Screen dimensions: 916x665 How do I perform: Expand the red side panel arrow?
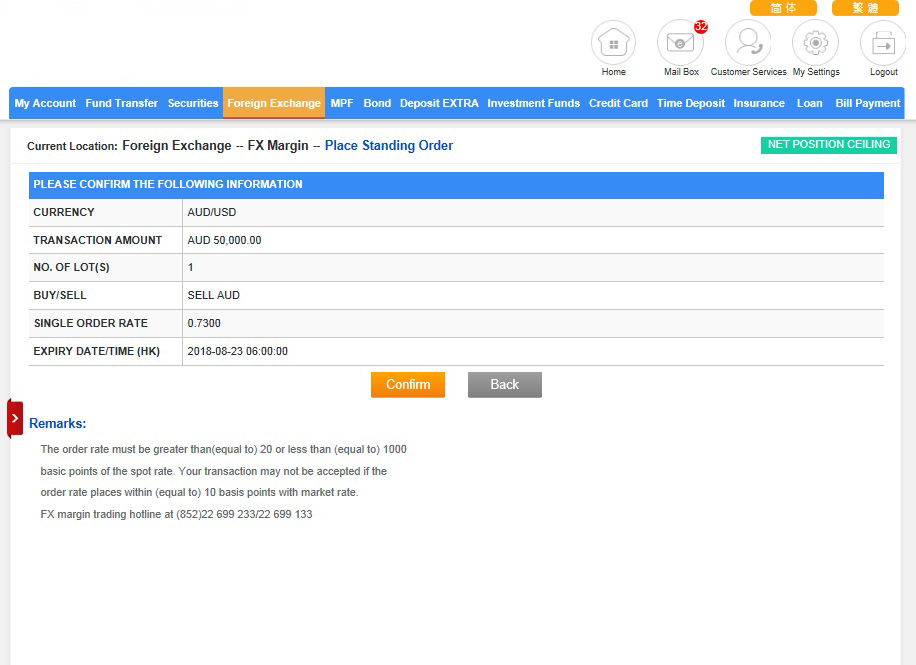(x=15, y=418)
